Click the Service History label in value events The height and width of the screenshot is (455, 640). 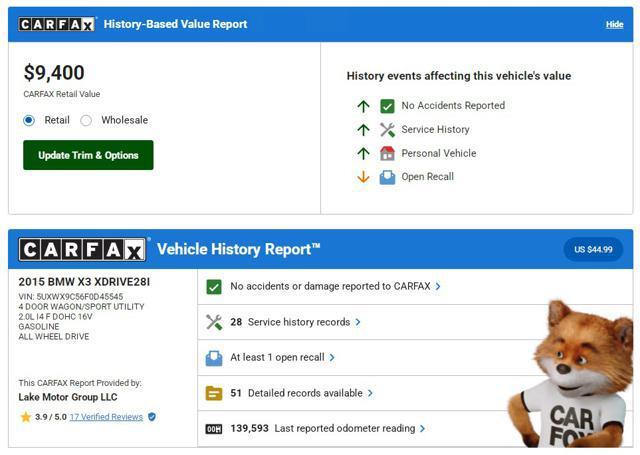click(x=435, y=129)
